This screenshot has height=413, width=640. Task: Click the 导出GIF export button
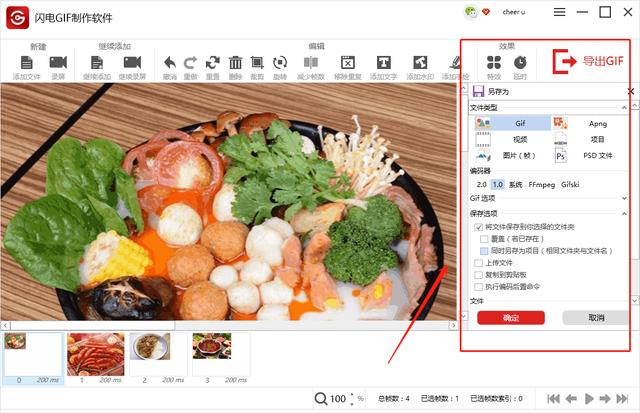(x=588, y=62)
